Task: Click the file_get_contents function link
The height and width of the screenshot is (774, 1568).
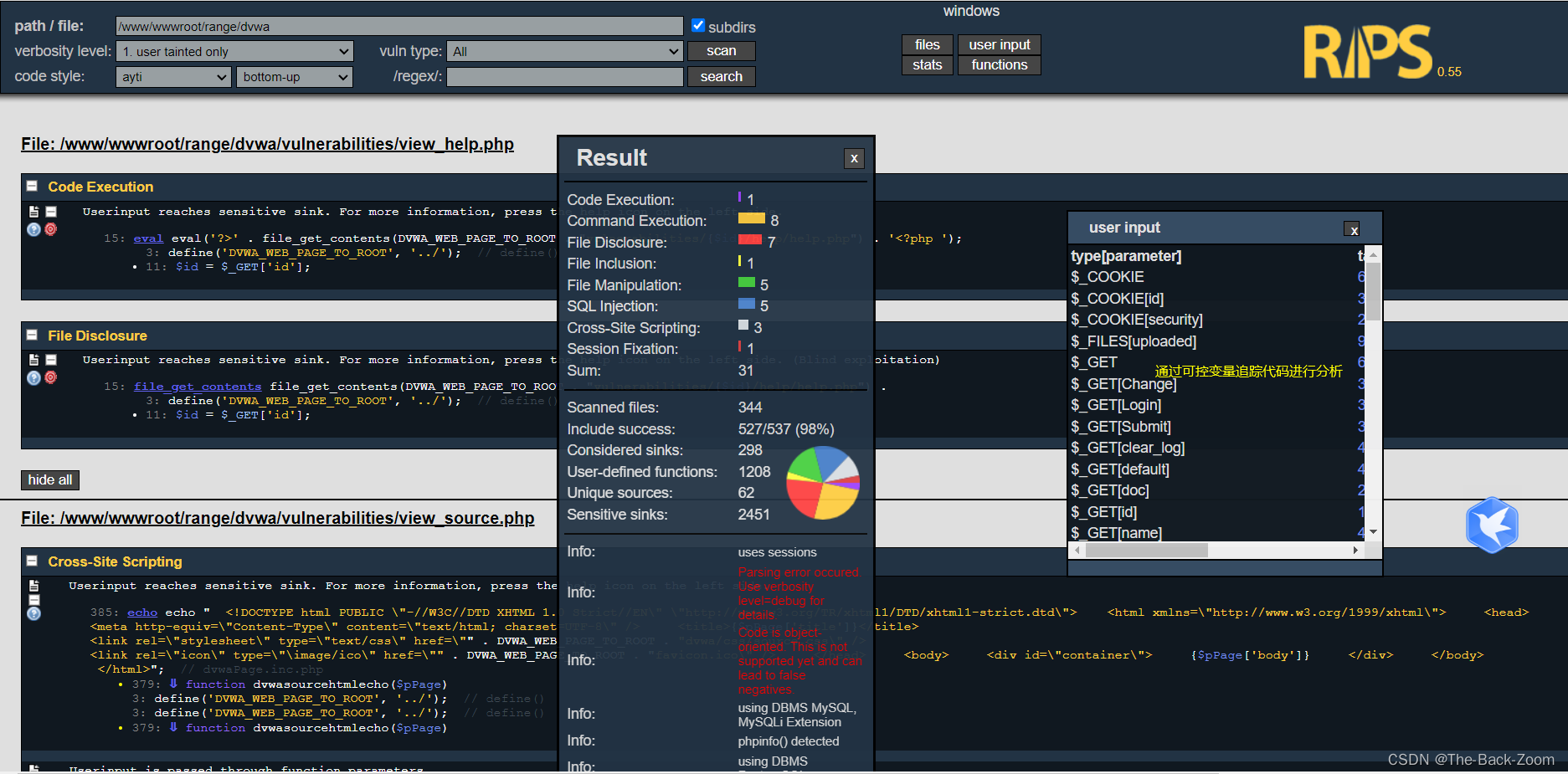Action: point(198,387)
